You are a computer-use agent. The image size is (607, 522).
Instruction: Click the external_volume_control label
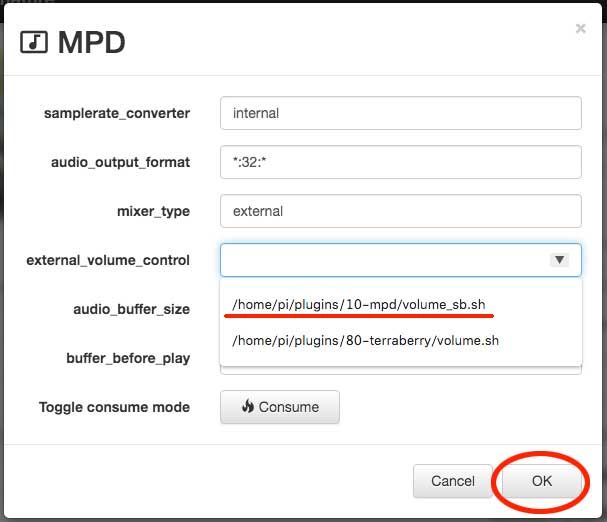(x=108, y=260)
